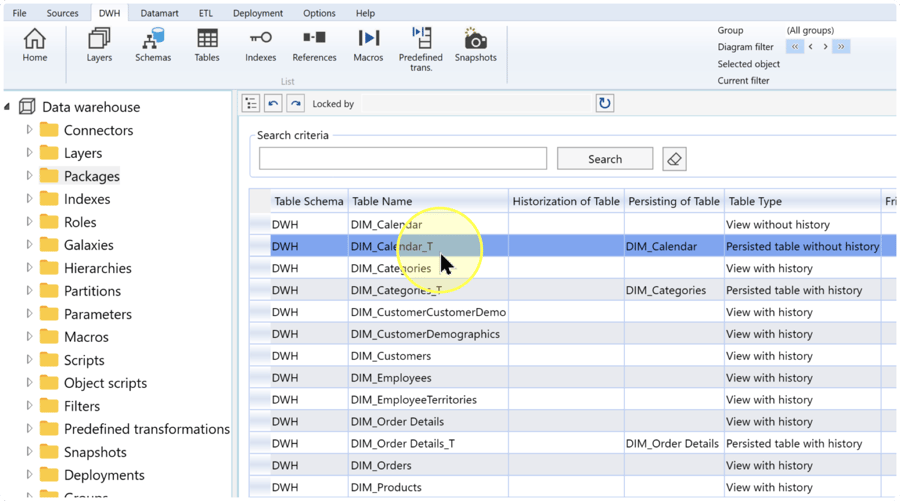The image size is (900, 501).
Task: Click the search criteria input field
Action: click(x=402, y=158)
